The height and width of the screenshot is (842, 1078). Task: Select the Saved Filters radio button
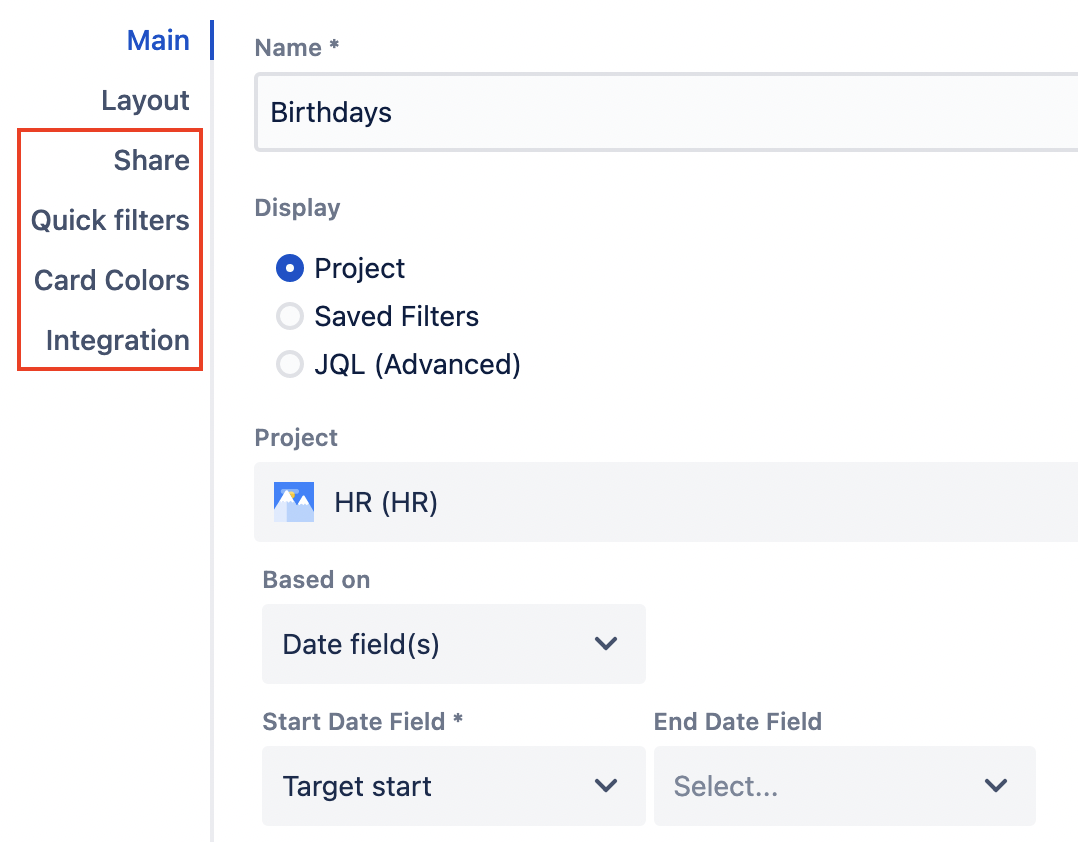tap(290, 317)
